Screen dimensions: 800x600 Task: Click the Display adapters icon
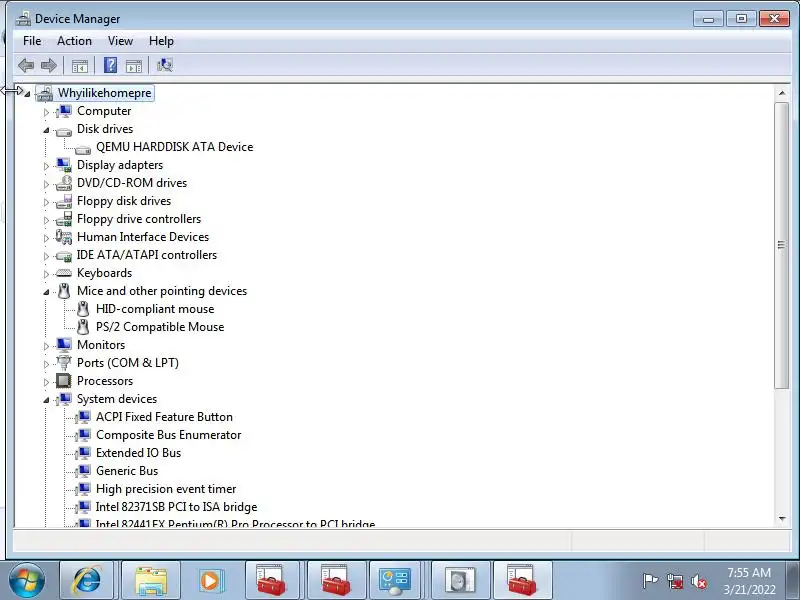point(64,165)
